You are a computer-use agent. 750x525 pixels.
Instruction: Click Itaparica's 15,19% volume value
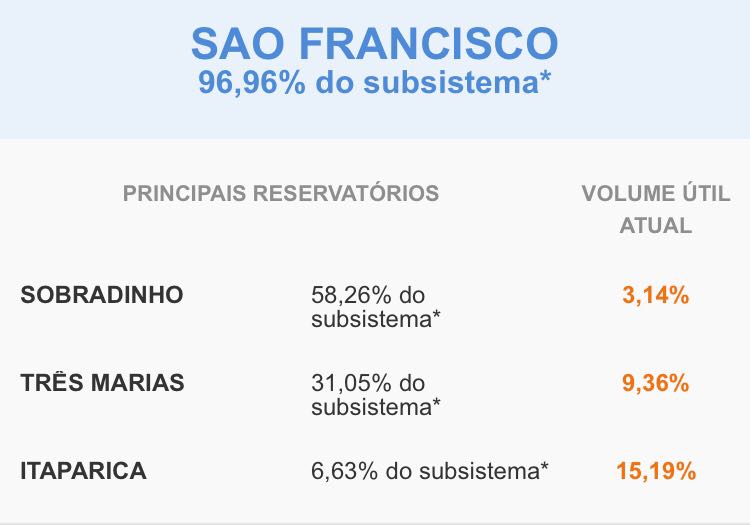pos(656,471)
